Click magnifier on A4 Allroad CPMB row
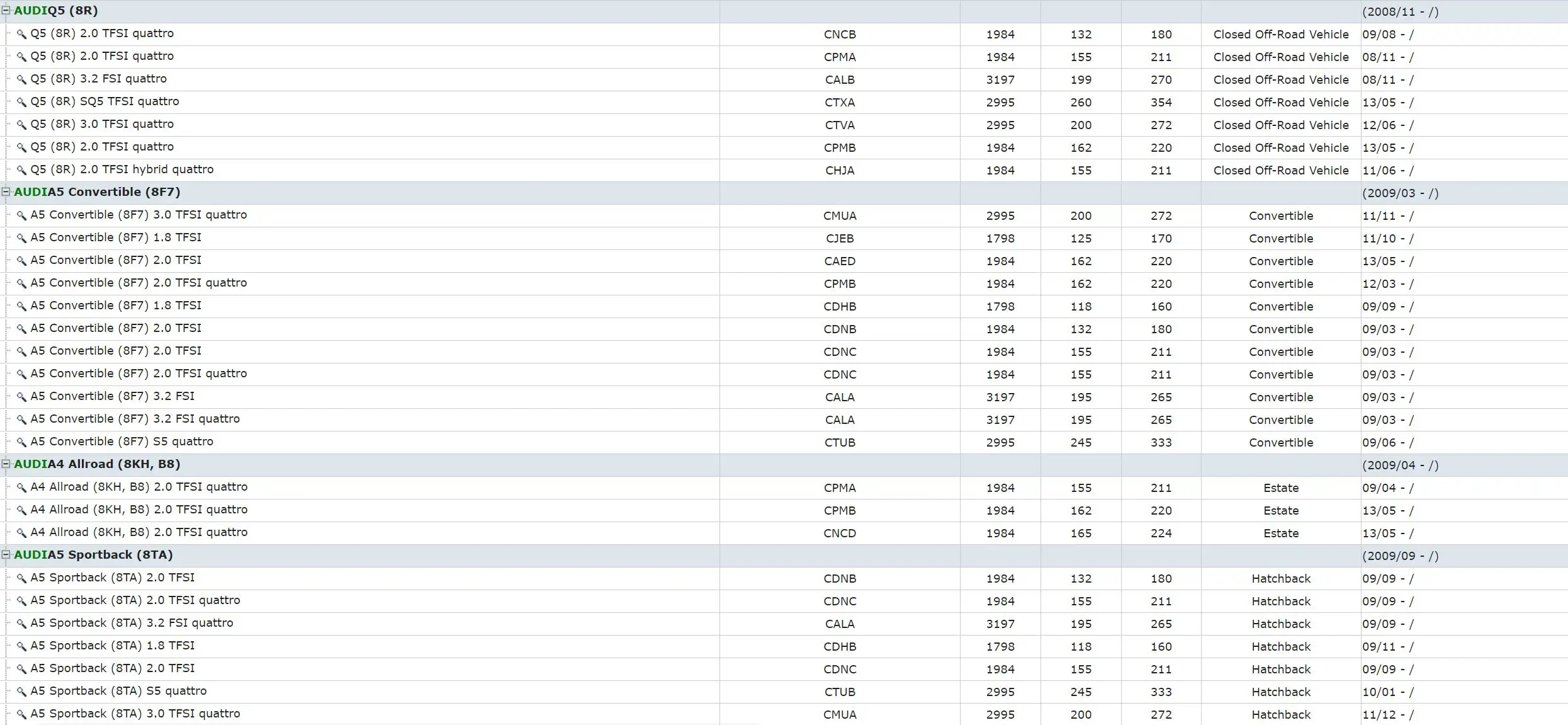Image resolution: width=1568 pixels, height=725 pixels. tap(21, 511)
